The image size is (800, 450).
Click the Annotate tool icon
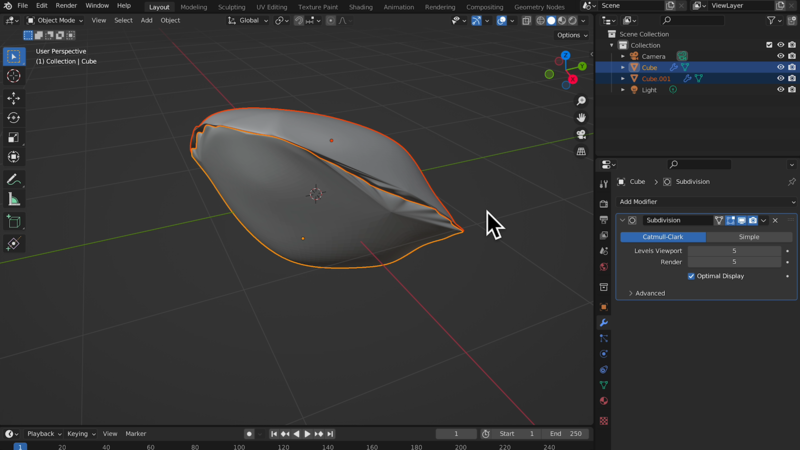click(x=14, y=180)
